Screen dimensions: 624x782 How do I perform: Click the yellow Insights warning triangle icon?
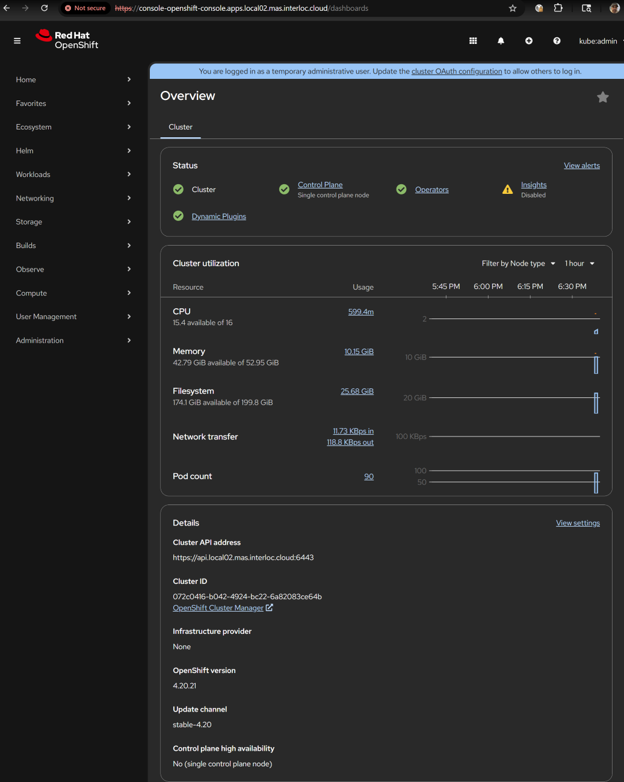[507, 190]
